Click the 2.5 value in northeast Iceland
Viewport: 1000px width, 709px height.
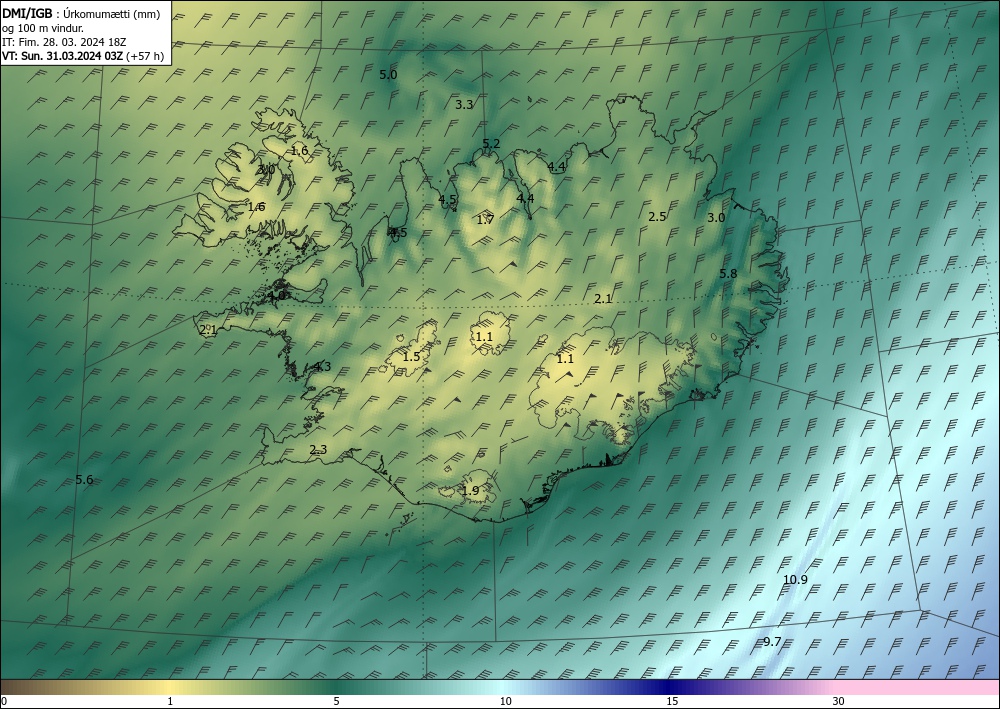[x=657, y=217]
